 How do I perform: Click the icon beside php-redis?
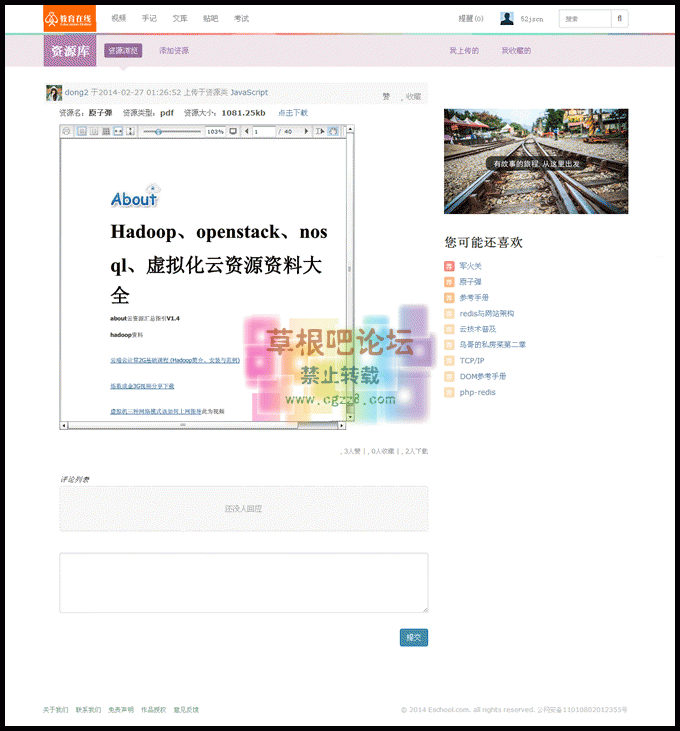coord(449,392)
